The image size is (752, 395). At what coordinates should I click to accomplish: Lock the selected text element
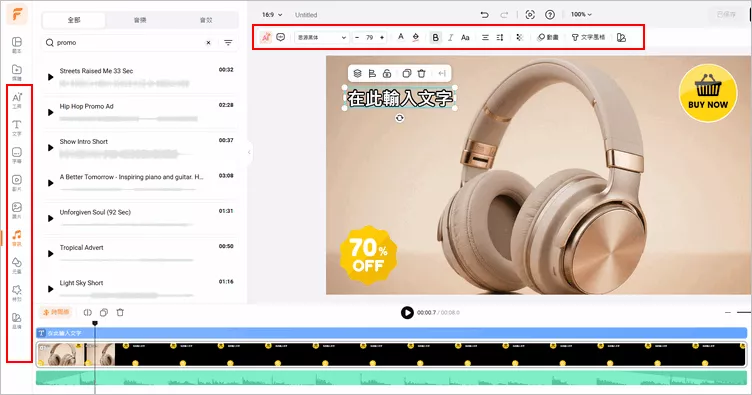(x=387, y=73)
